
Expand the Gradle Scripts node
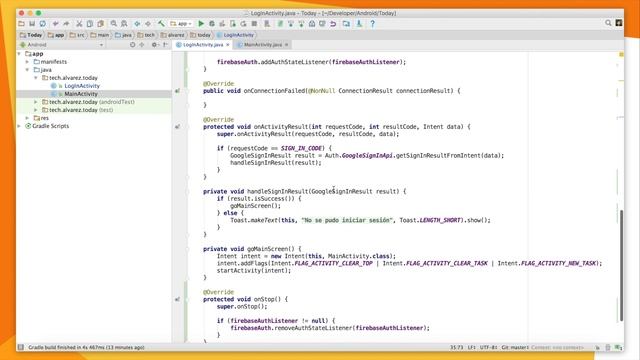pos(19,126)
